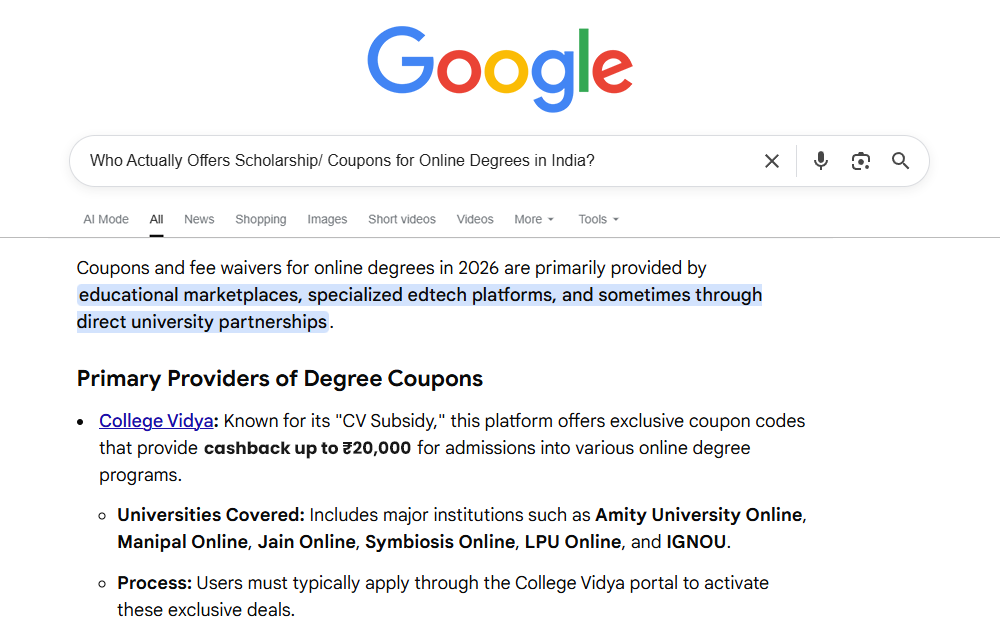Click the cashback up to ₹20,000 text

(307, 448)
